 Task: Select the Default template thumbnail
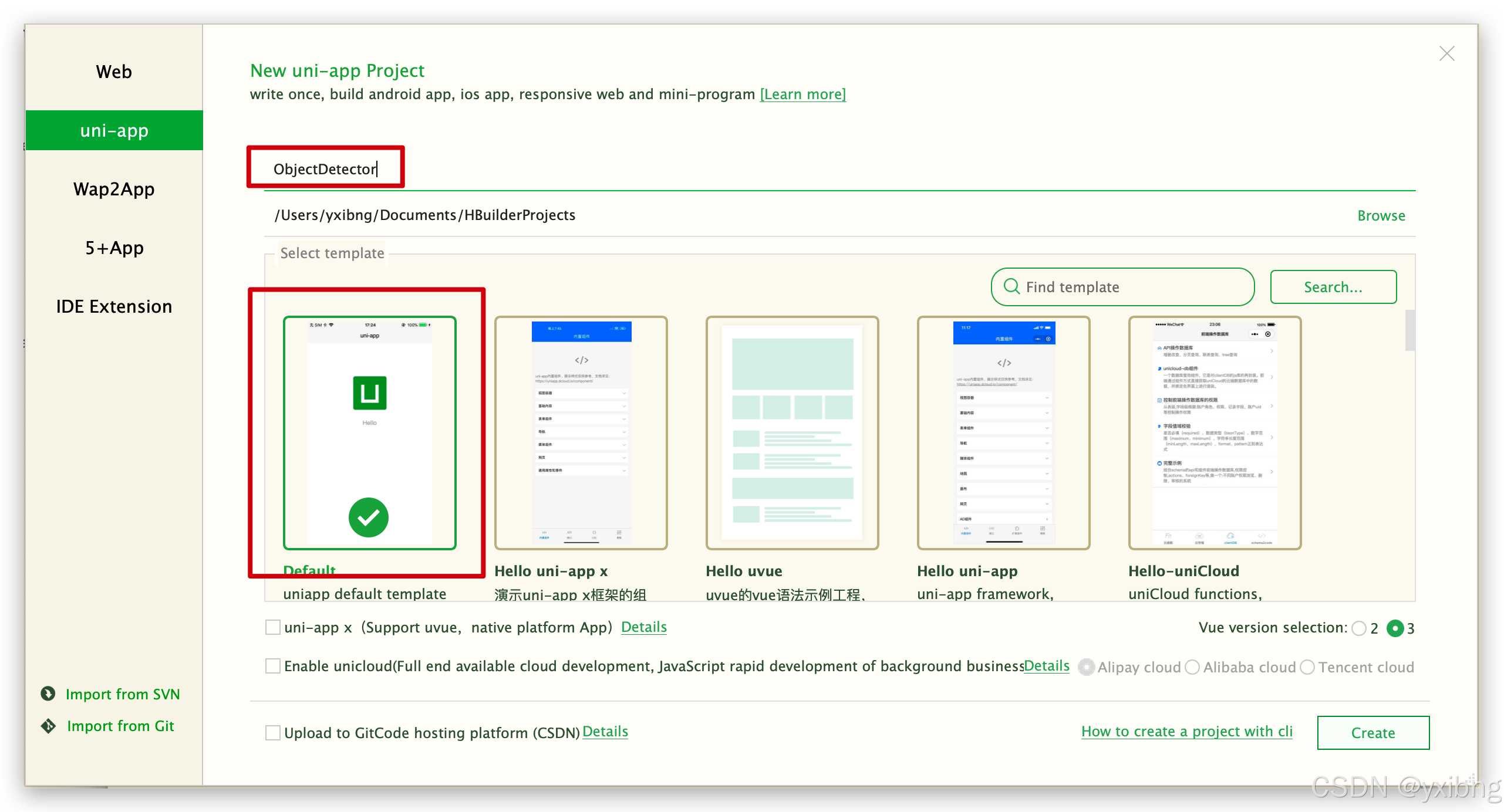369,432
